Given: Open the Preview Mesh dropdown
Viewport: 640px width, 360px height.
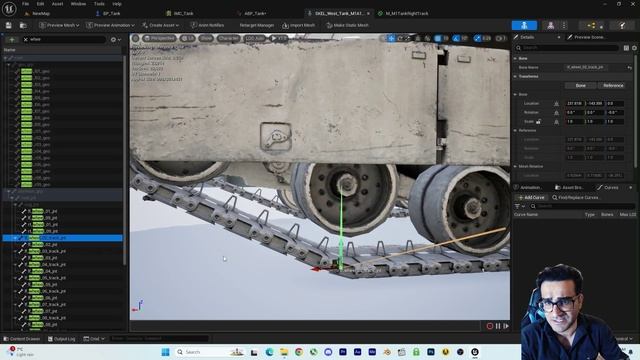Looking at the screenshot, I should tap(59, 25).
